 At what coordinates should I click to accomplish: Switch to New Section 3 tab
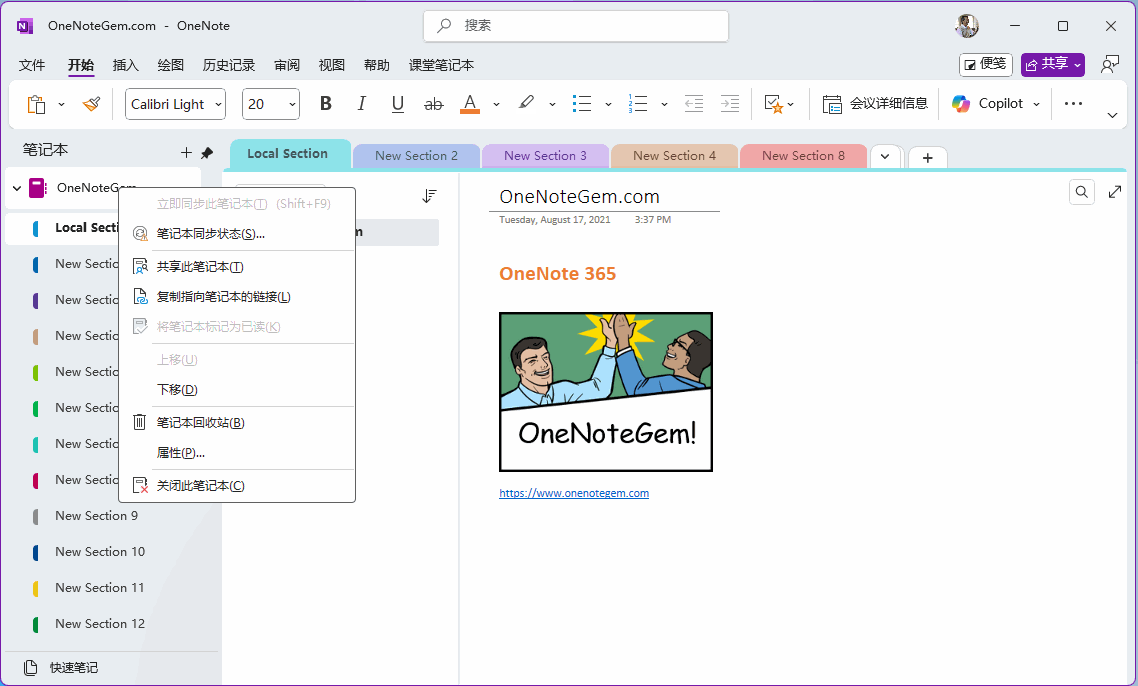pos(545,155)
